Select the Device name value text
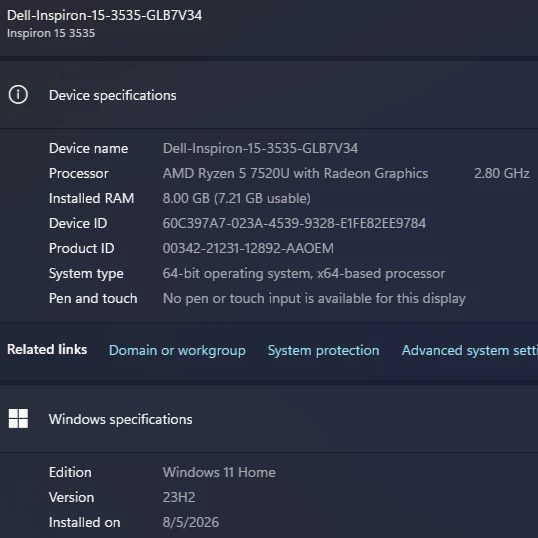This screenshot has height=538, width=538. pos(260,149)
